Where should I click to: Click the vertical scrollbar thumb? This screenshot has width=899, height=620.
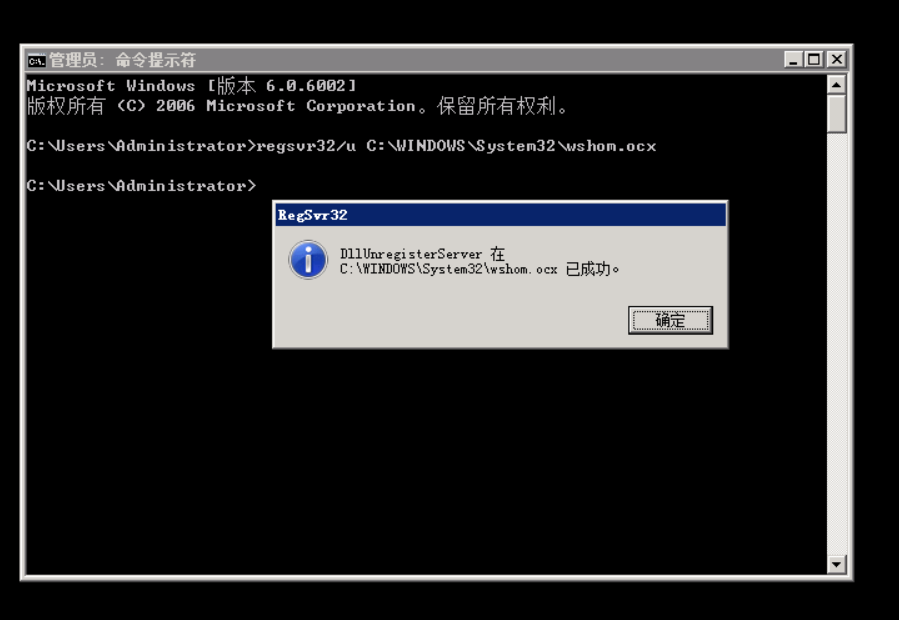[x=837, y=114]
